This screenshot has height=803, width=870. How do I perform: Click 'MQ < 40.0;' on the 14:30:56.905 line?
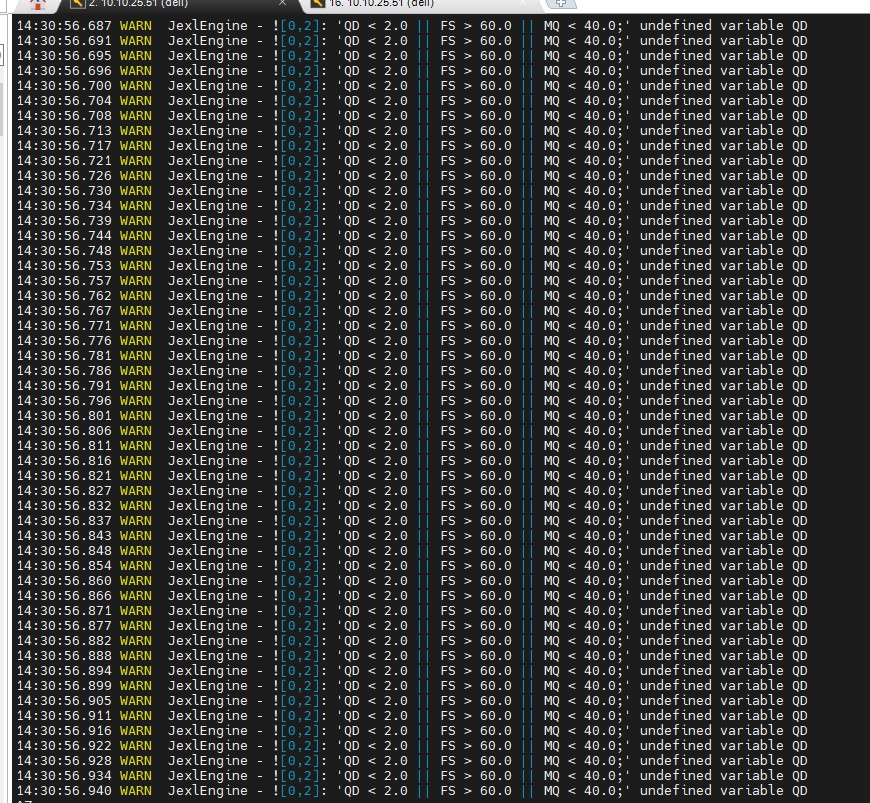(x=585, y=700)
